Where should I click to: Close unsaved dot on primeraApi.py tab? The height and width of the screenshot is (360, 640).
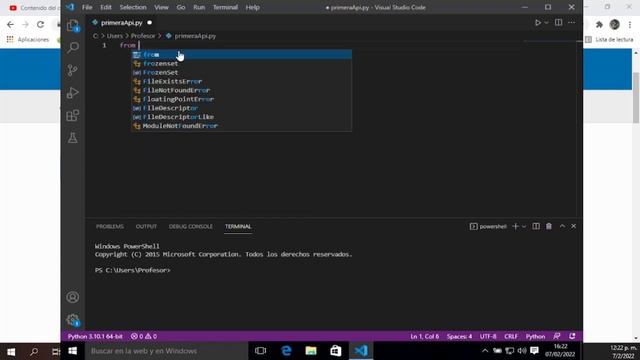pos(149,23)
